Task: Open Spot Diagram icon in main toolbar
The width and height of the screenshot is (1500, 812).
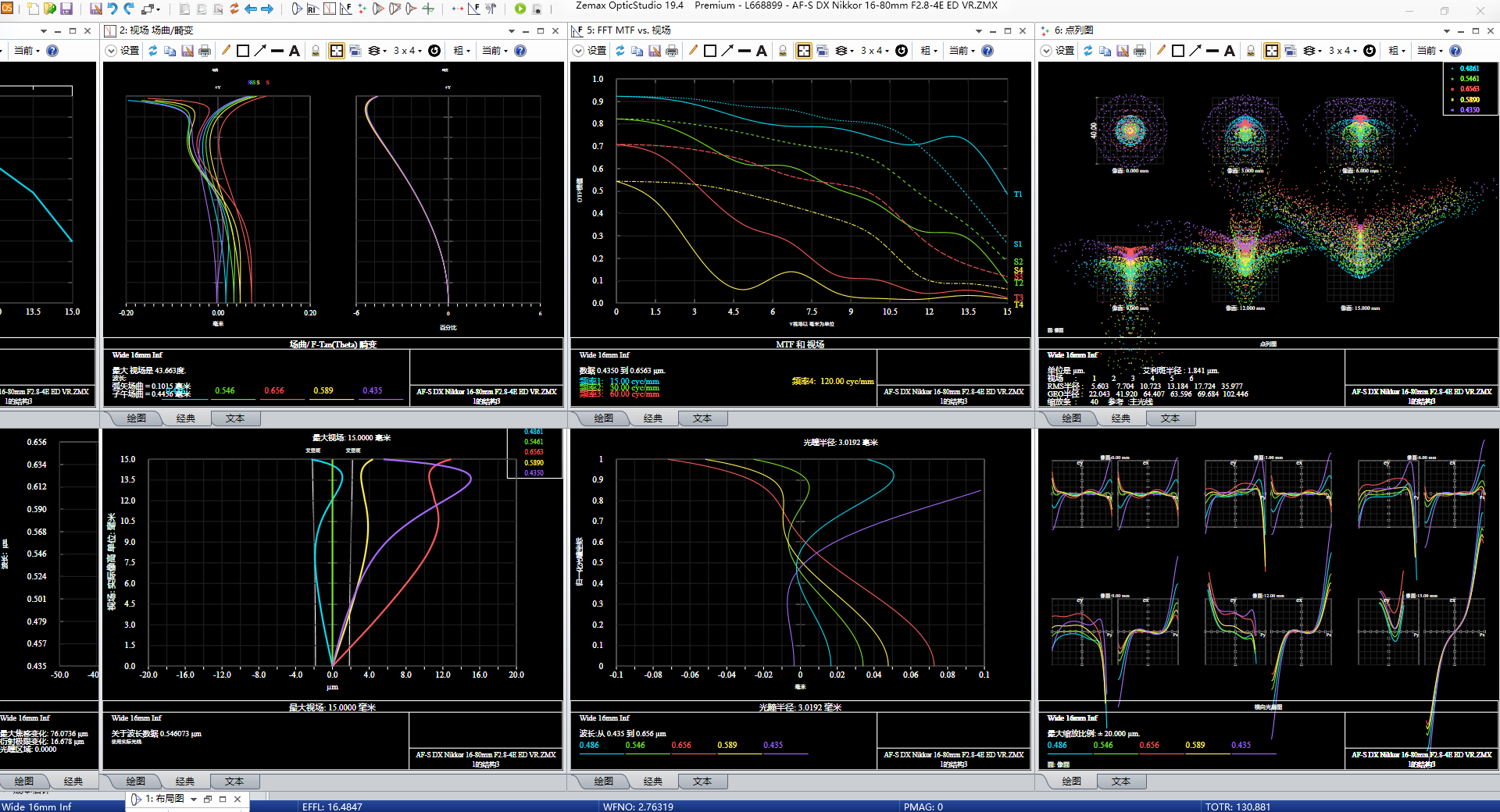Action: coord(362,9)
